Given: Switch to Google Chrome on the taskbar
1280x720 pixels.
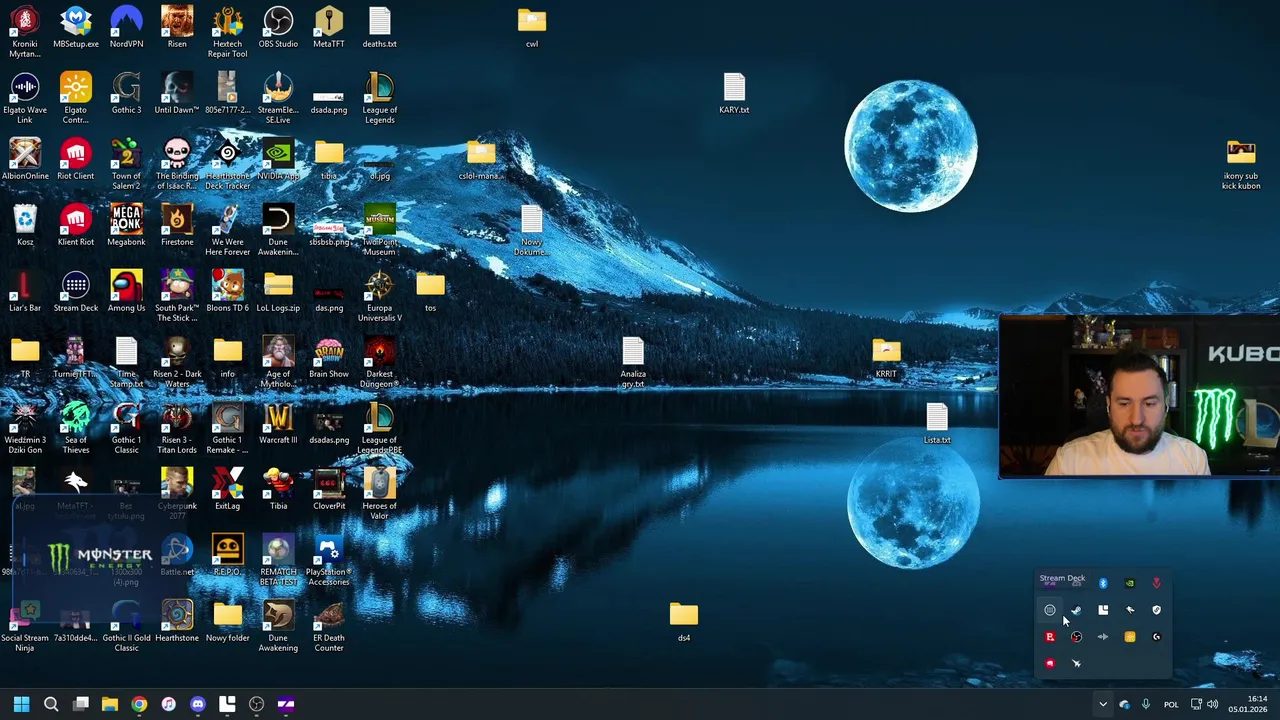Looking at the screenshot, I should pyautogui.click(x=139, y=704).
